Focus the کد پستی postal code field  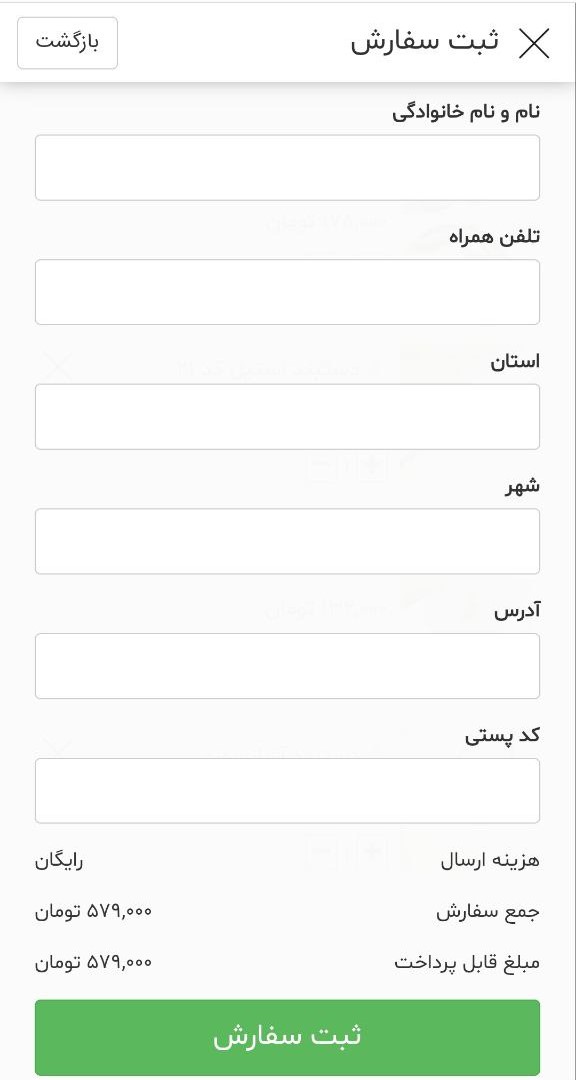[x=288, y=790]
